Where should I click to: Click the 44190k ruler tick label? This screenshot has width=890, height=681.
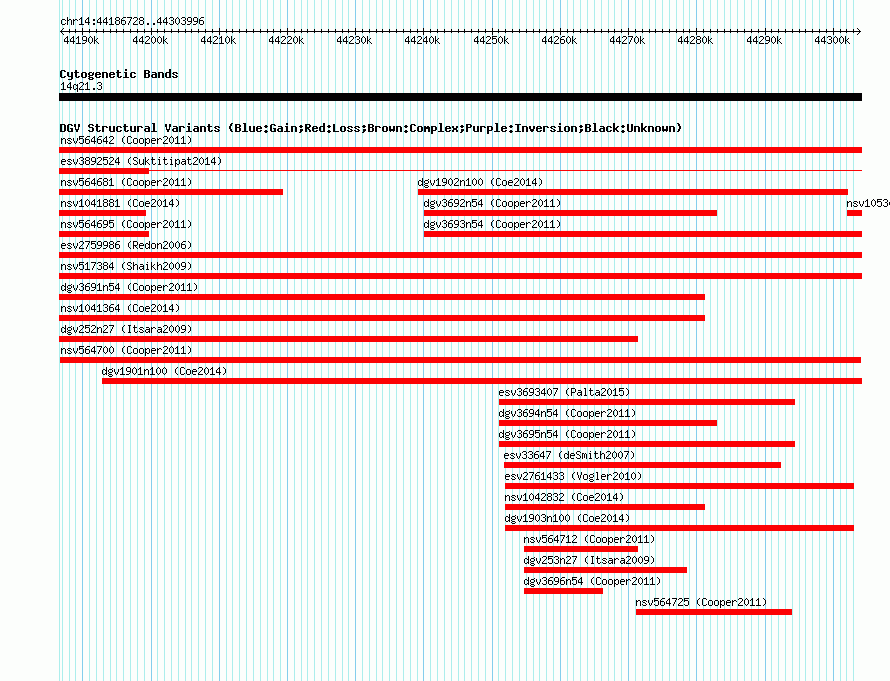81,40
